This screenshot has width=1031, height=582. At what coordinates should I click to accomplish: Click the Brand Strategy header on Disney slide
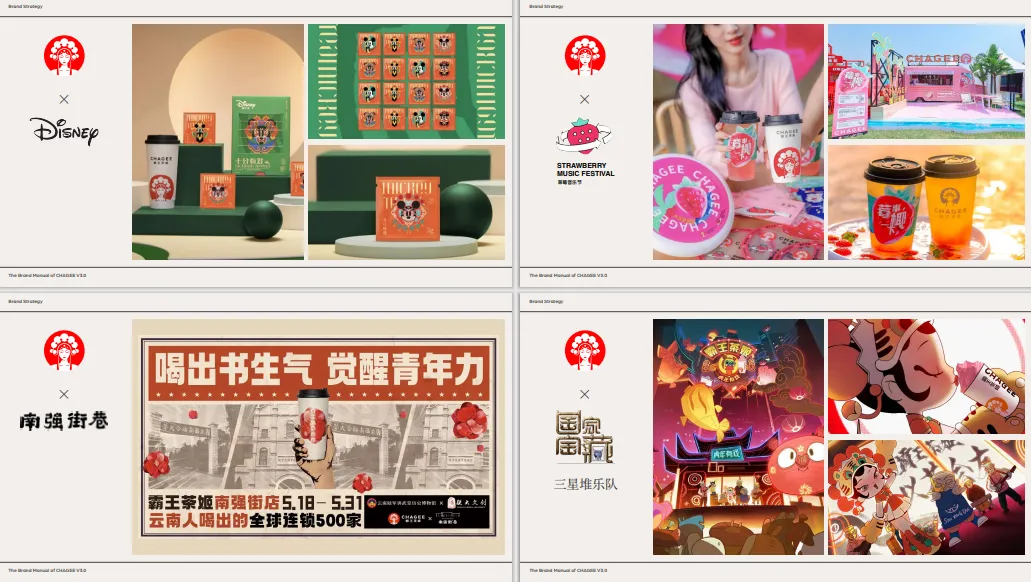(25, 7)
